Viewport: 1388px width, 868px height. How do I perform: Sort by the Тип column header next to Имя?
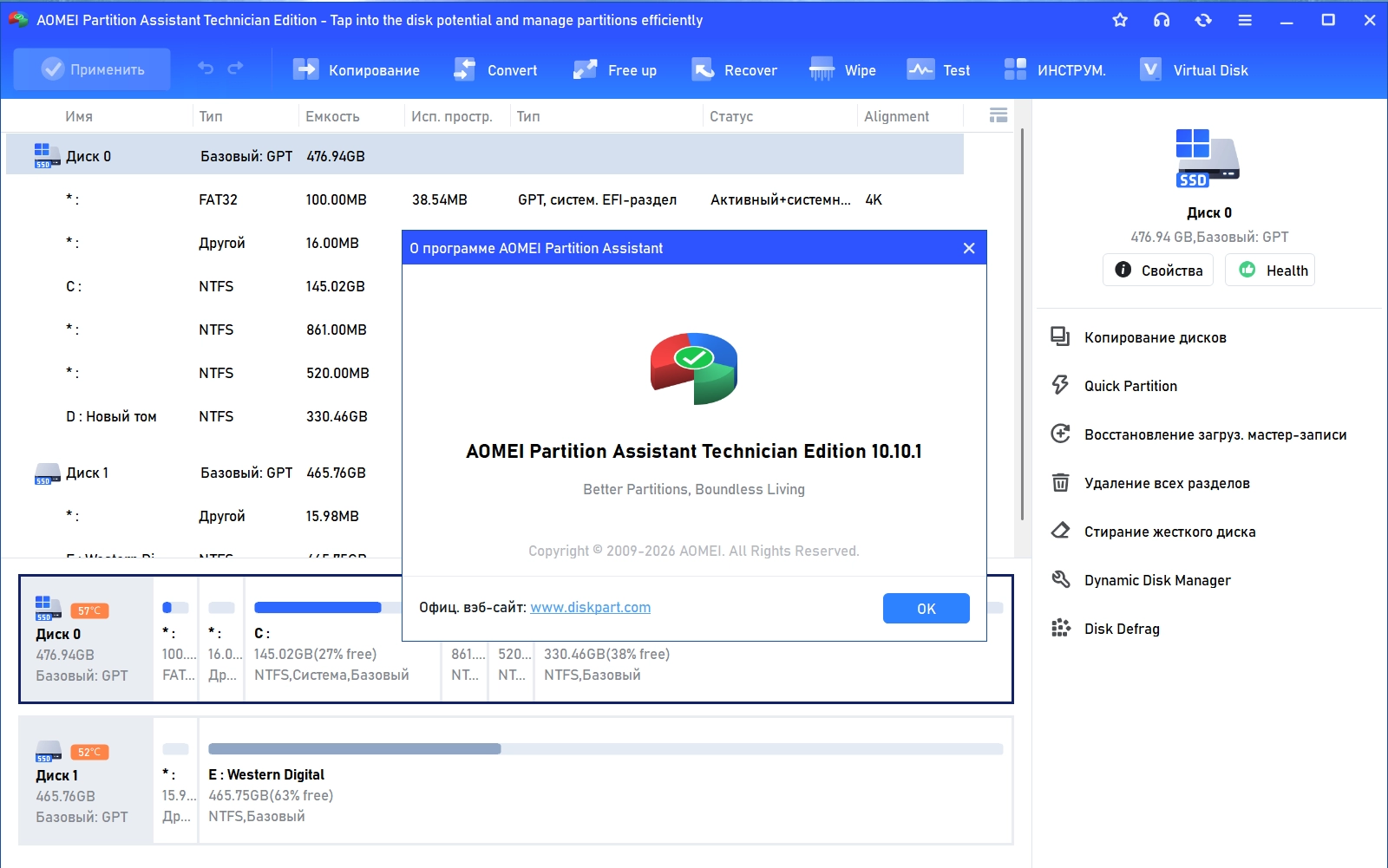point(211,116)
